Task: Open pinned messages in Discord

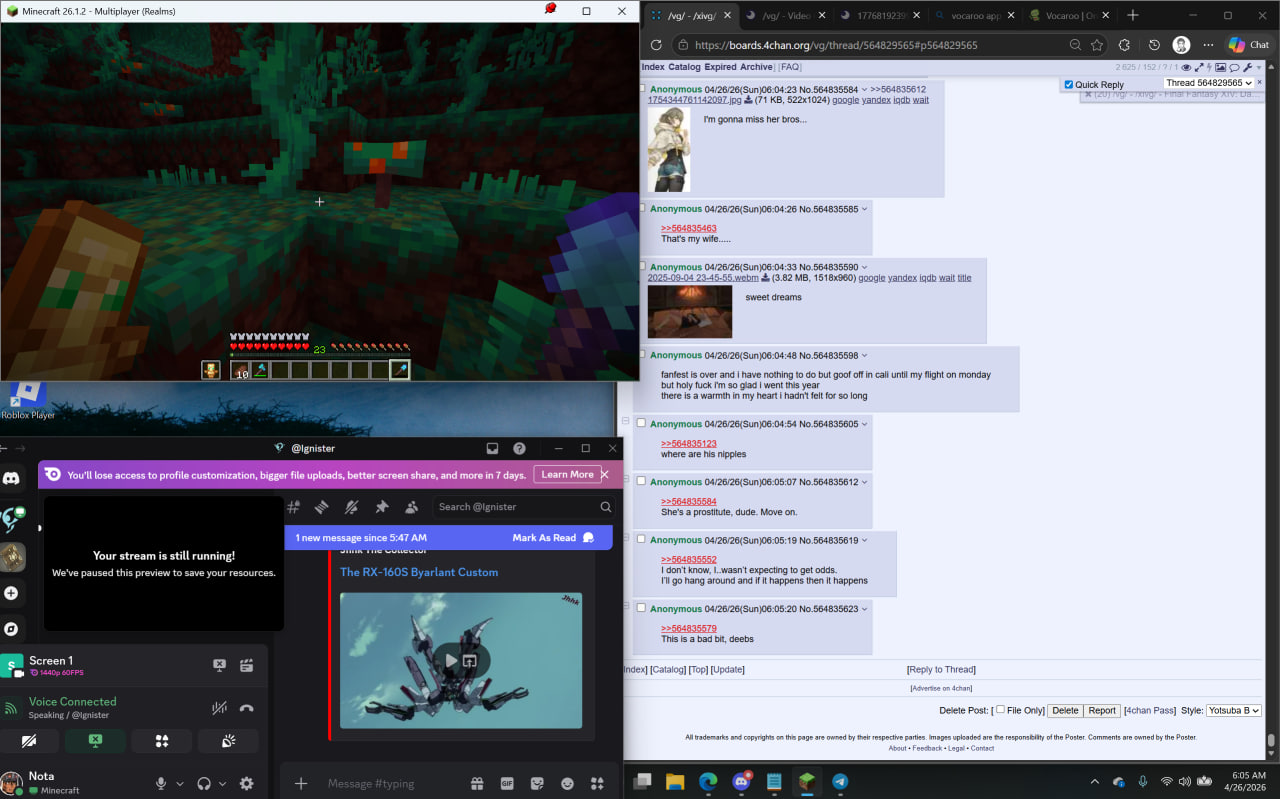Action: coord(381,507)
